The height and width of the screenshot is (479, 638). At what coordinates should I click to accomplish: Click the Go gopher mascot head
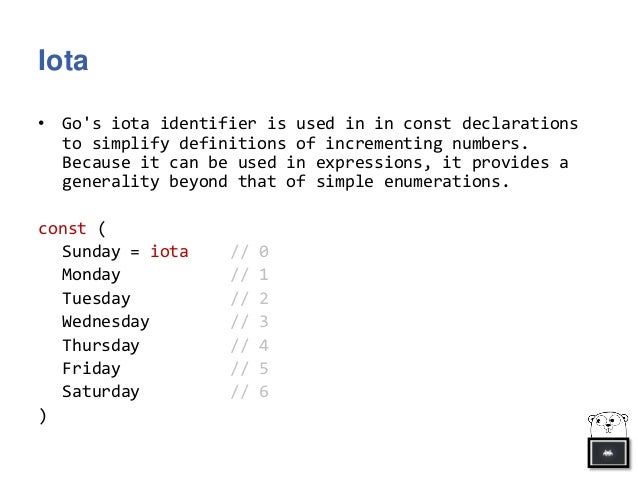607,422
